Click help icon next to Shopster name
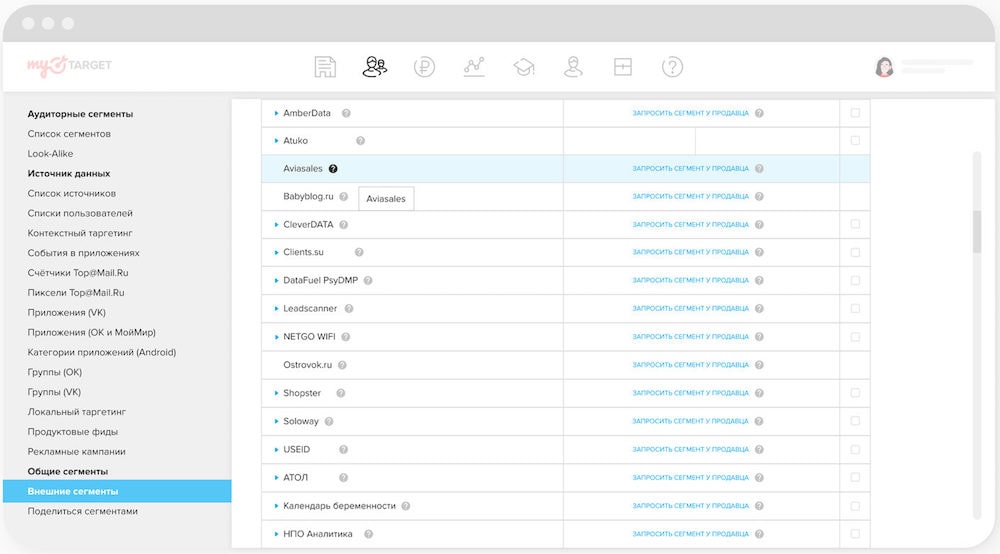This screenshot has height=554, width=1000. (x=341, y=393)
